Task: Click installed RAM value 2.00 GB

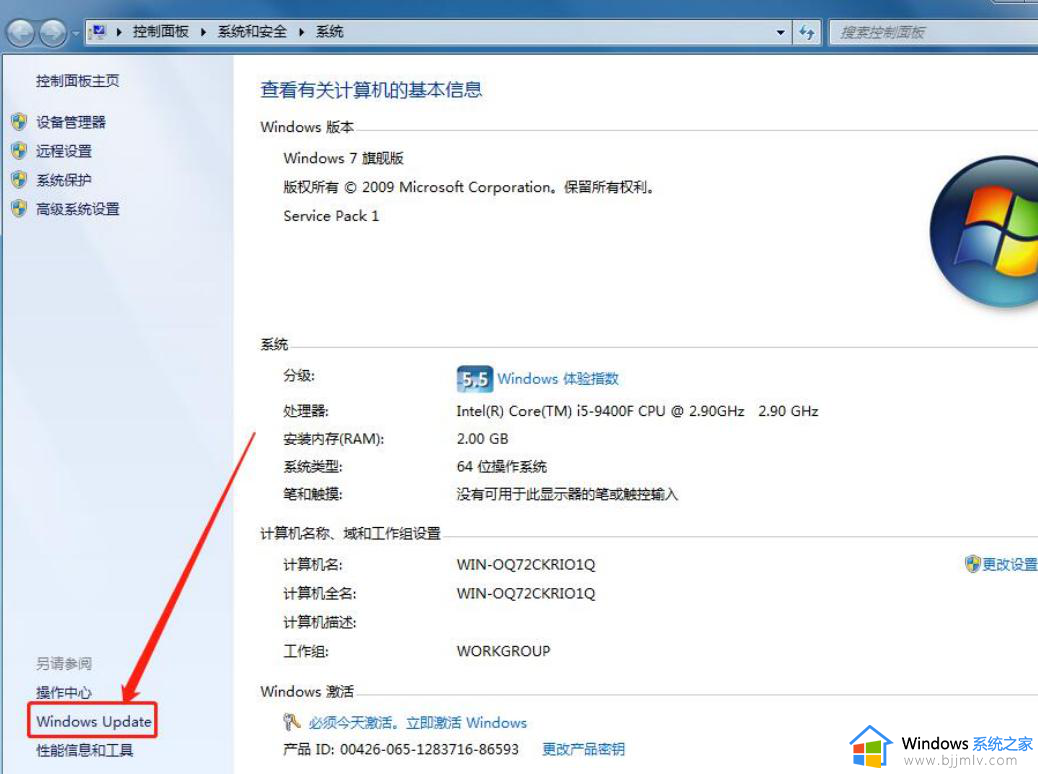Action: point(482,439)
